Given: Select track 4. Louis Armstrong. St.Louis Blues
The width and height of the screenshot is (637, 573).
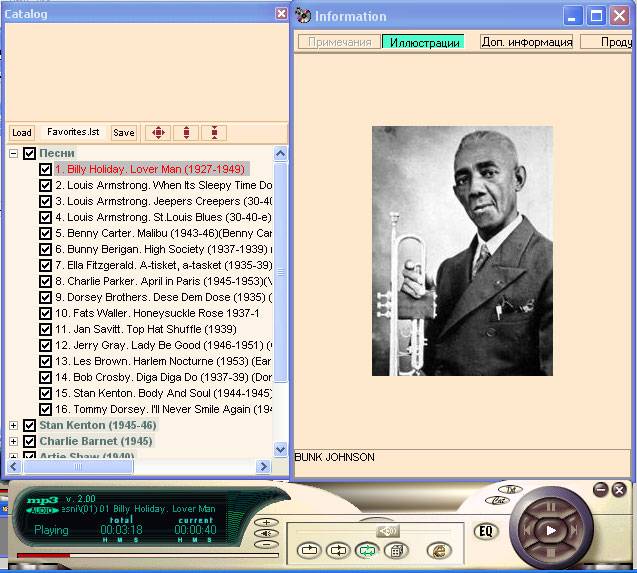Looking at the screenshot, I should pyautogui.click(x=163, y=217).
